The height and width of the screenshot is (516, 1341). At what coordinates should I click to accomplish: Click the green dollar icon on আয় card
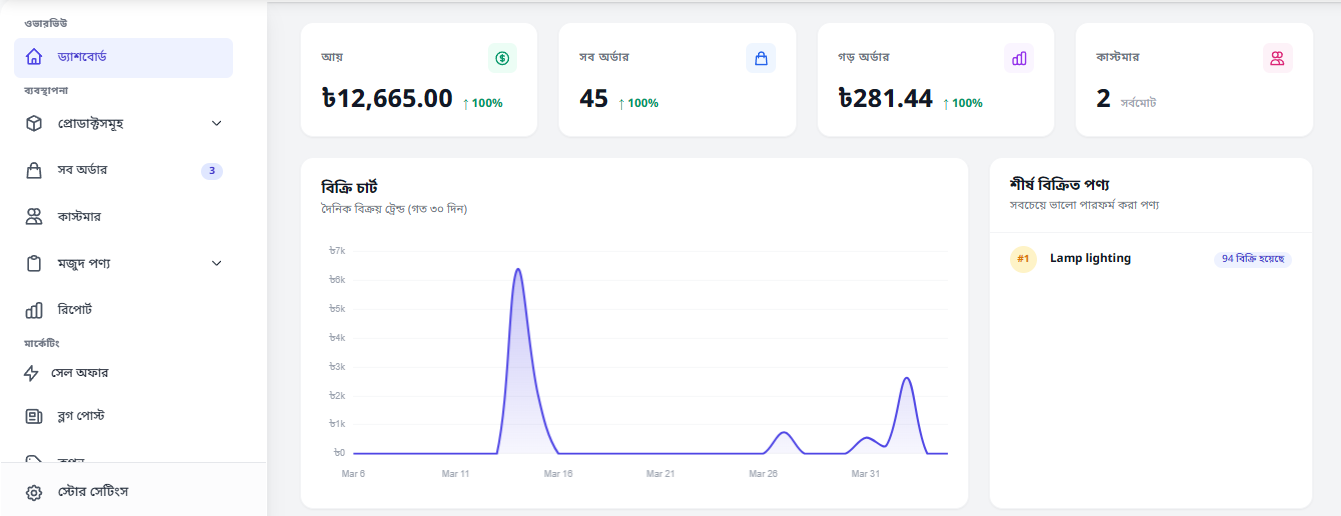502,58
